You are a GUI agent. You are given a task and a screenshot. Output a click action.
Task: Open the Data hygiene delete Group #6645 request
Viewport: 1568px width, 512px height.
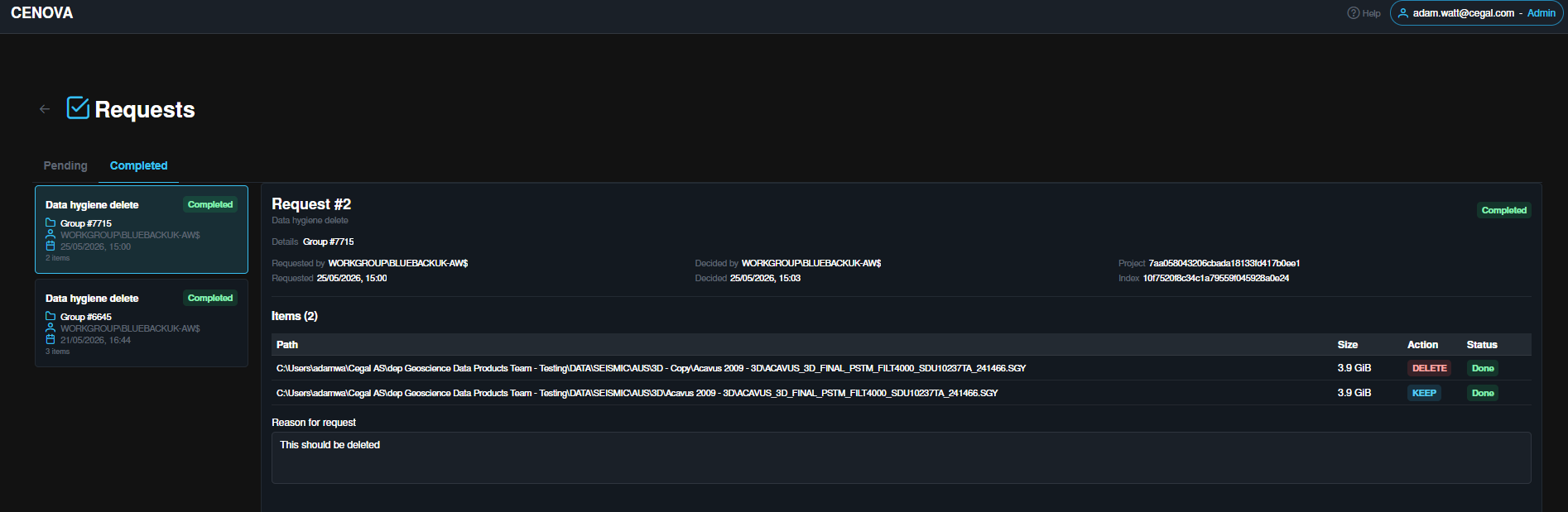[x=142, y=323]
